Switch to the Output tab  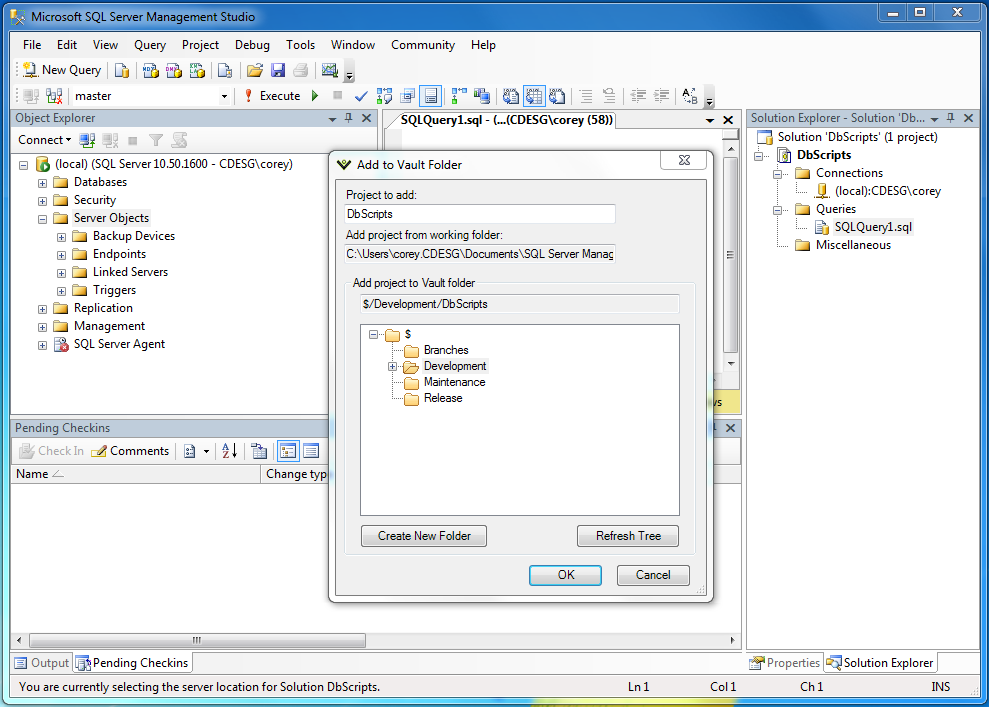tap(42, 662)
